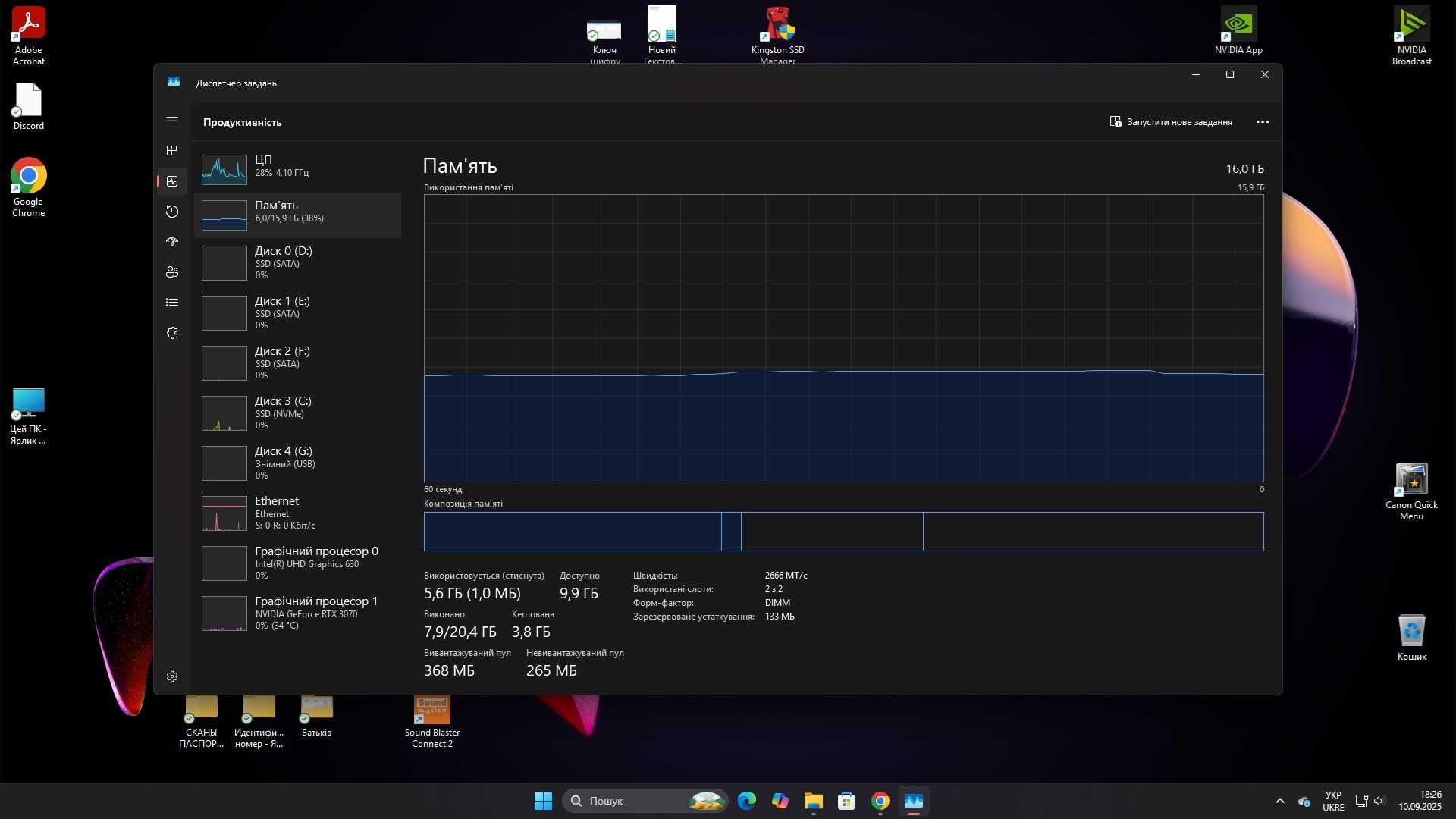Open the volume tray icon
The width and height of the screenshot is (1456, 819).
tap(1379, 801)
